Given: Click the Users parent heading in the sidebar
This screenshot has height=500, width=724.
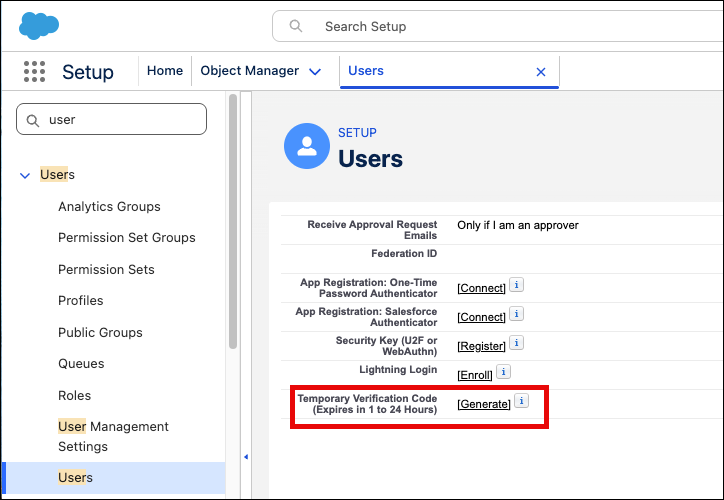Looking at the screenshot, I should 57,175.
